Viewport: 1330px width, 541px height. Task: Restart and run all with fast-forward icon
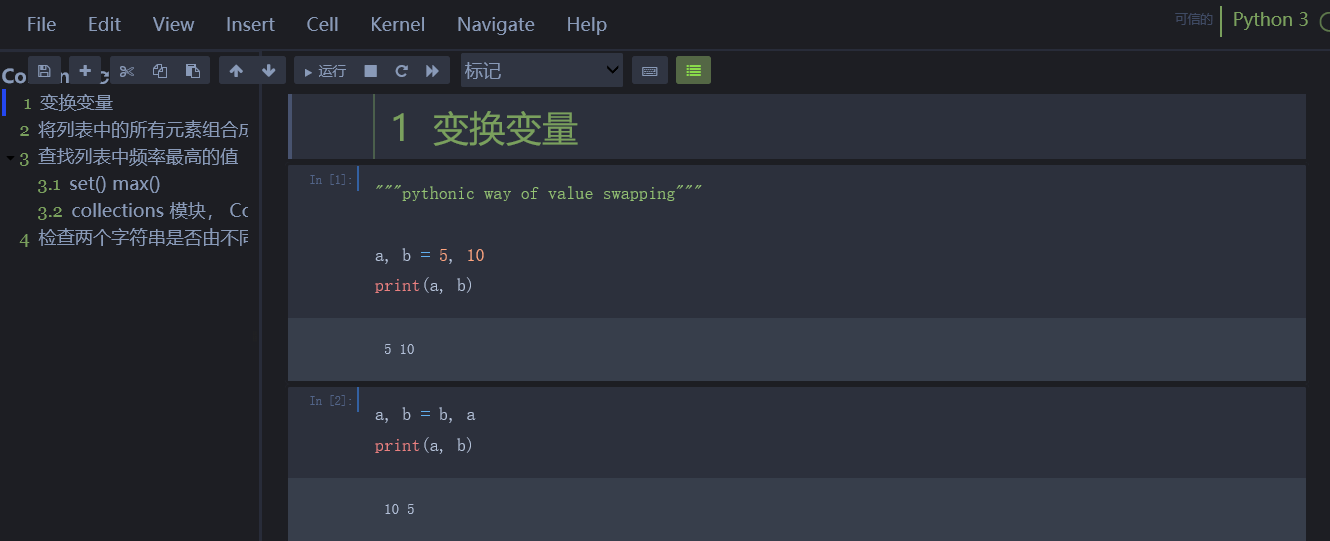(x=432, y=71)
